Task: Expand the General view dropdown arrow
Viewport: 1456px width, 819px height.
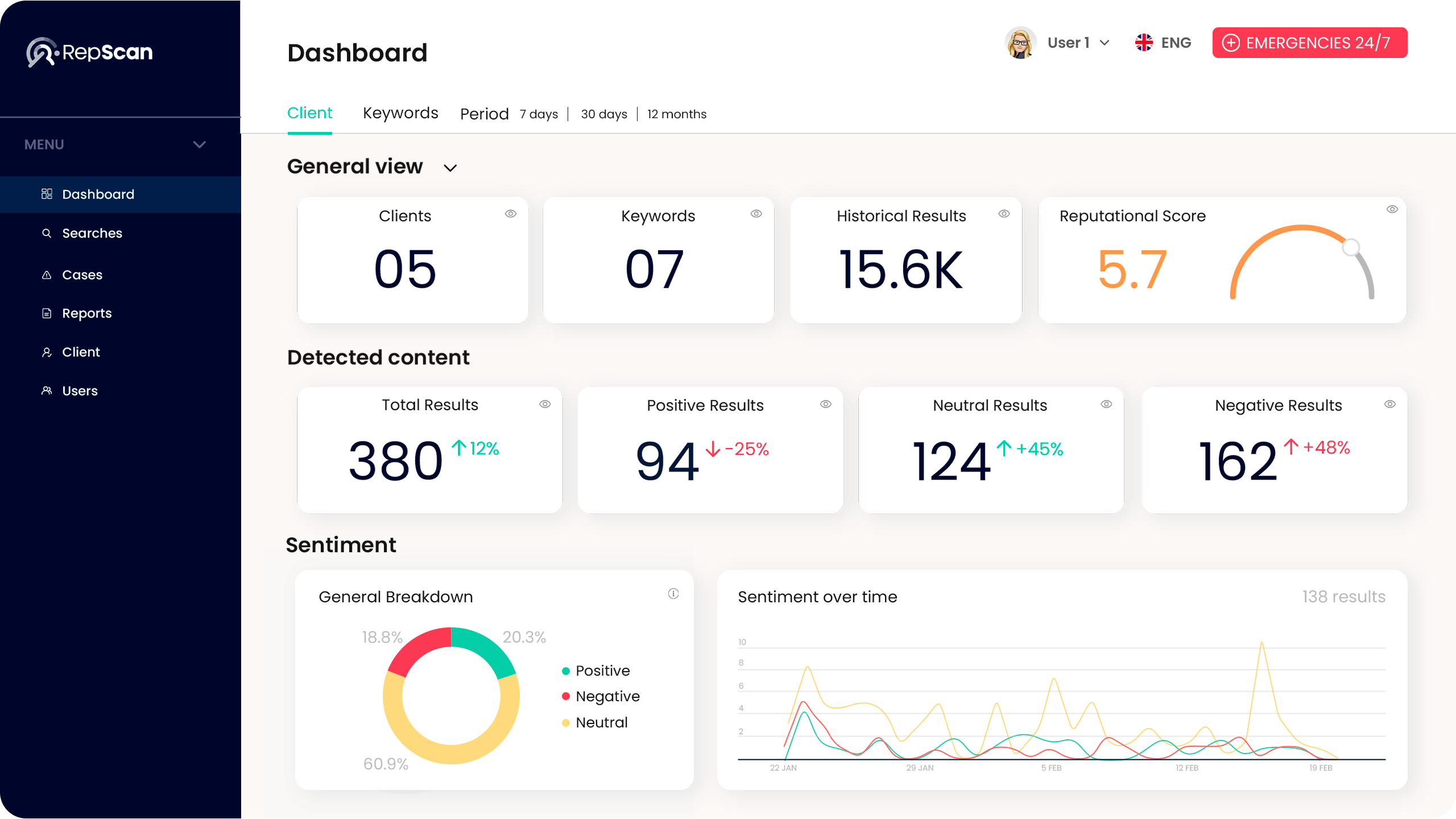Action: point(450,168)
